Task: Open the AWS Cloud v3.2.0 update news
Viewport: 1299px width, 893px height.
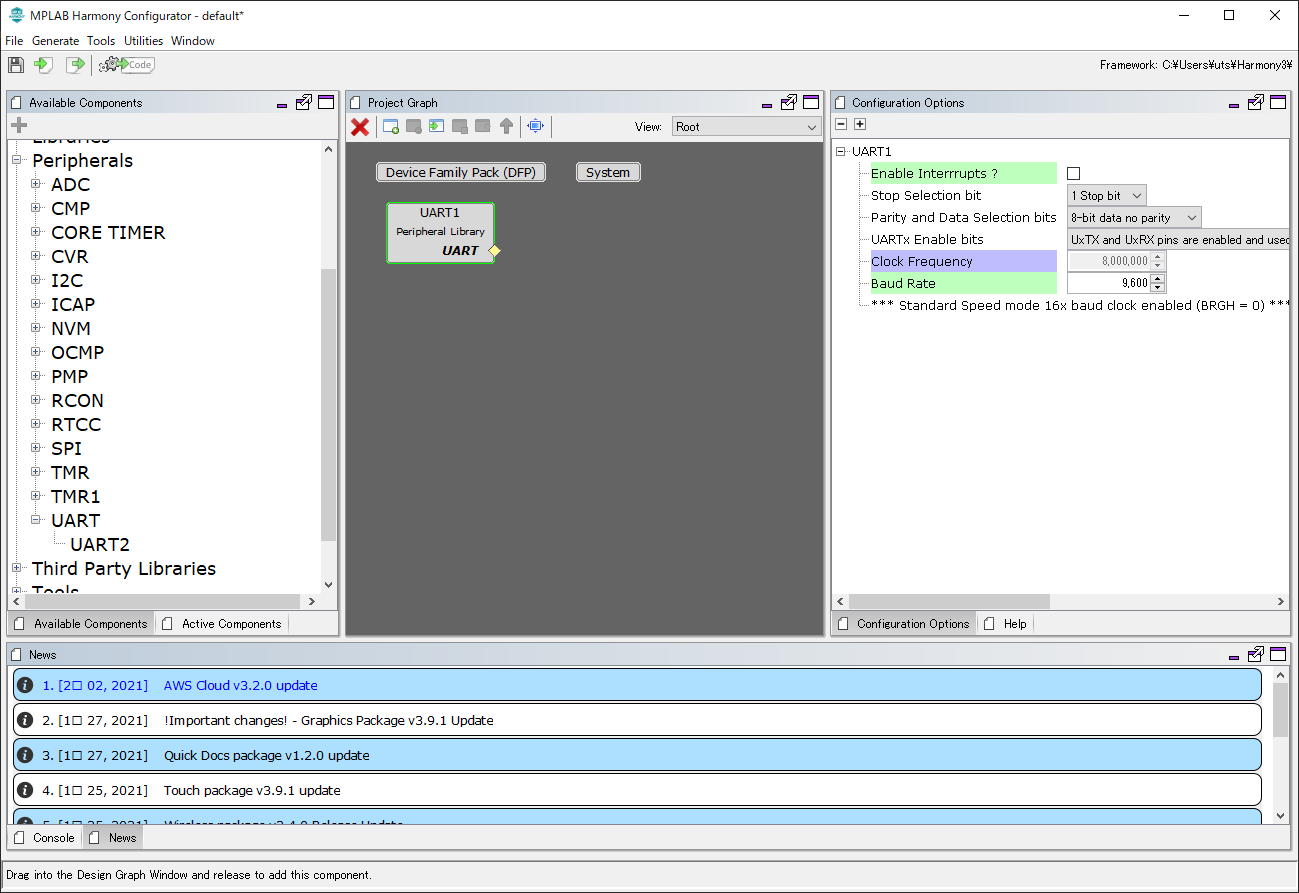Action: pos(637,685)
